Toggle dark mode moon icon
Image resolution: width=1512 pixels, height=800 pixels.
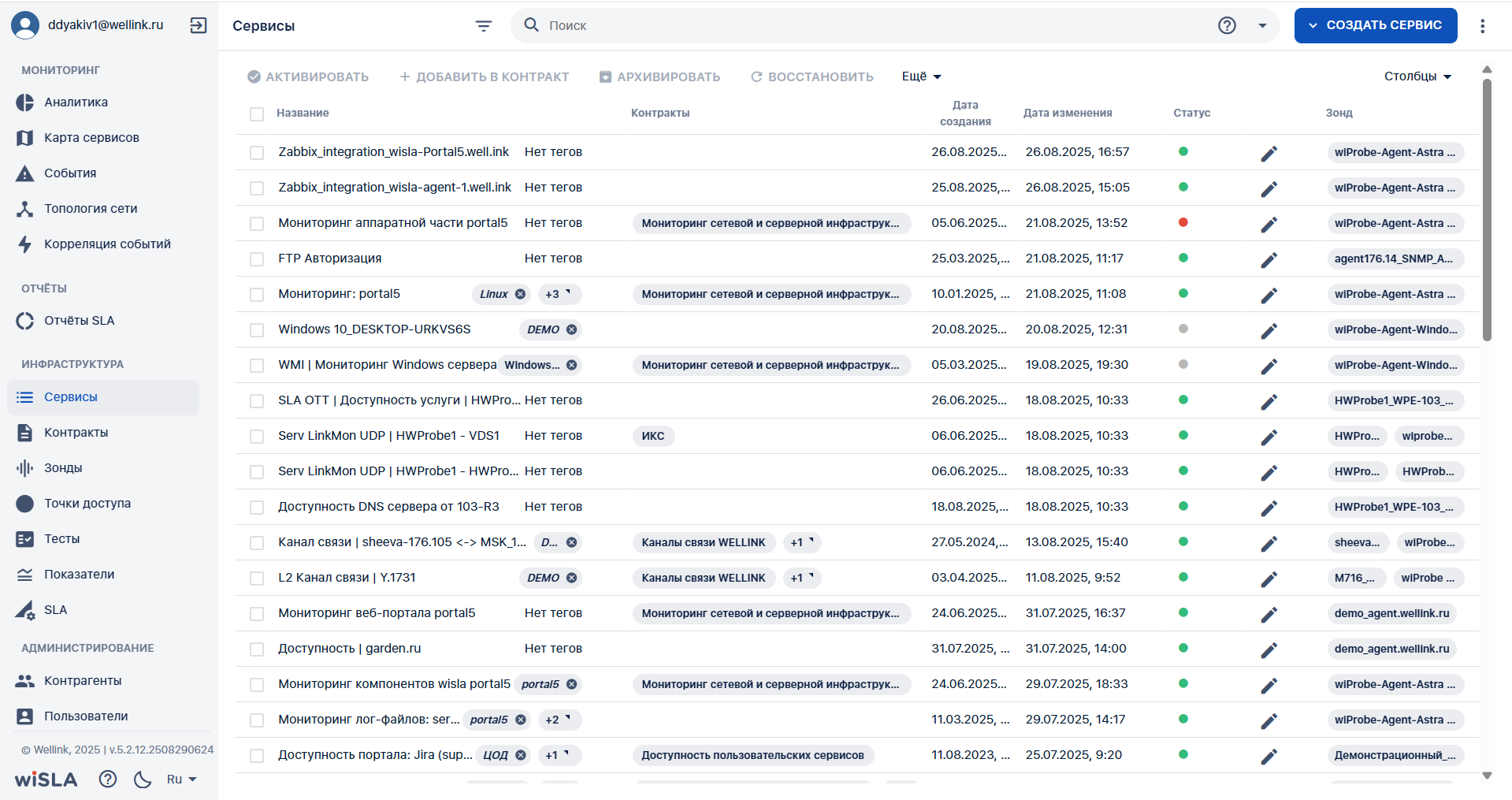[143, 779]
